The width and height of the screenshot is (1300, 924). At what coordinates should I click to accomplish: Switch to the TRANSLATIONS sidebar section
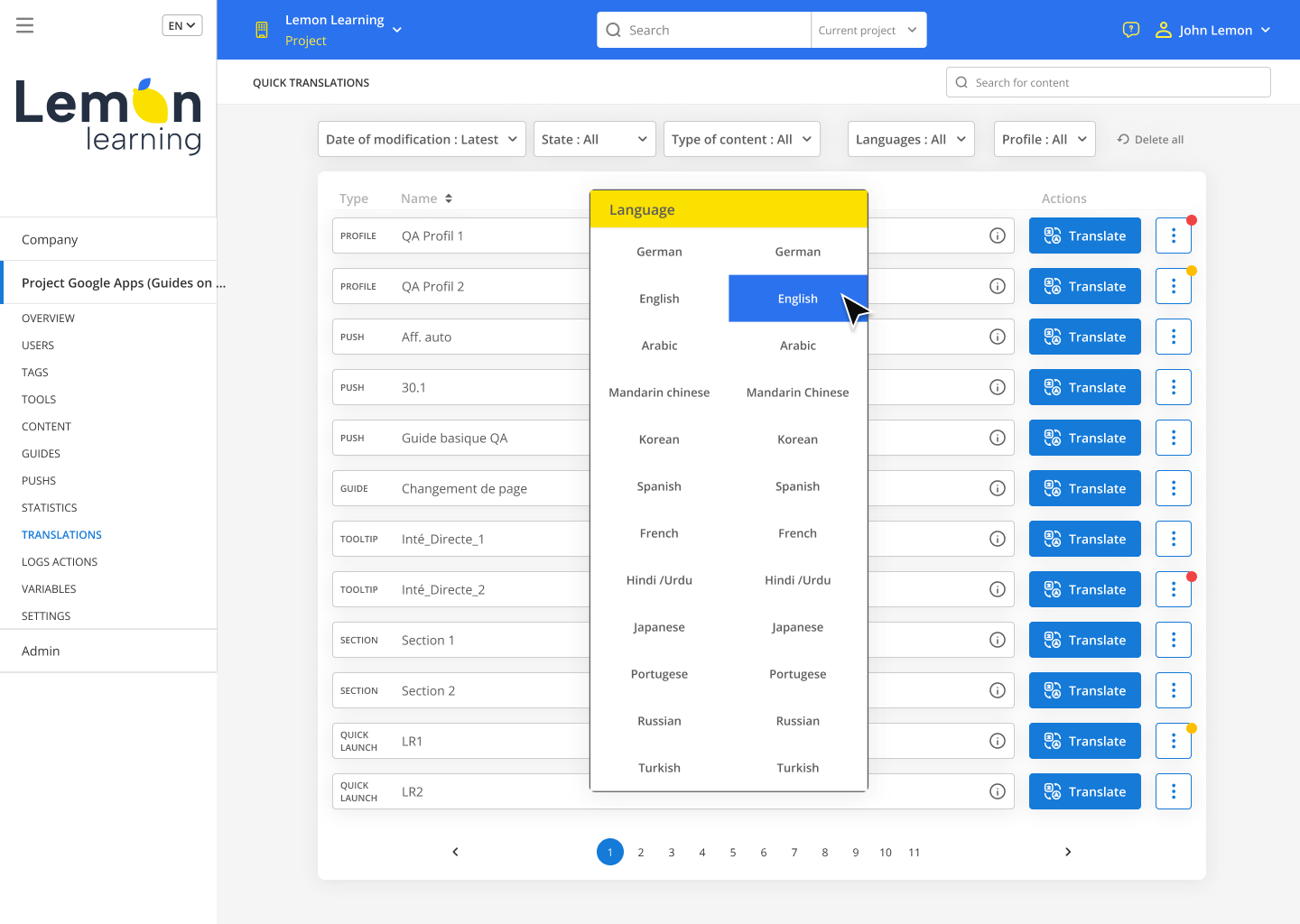click(61, 534)
